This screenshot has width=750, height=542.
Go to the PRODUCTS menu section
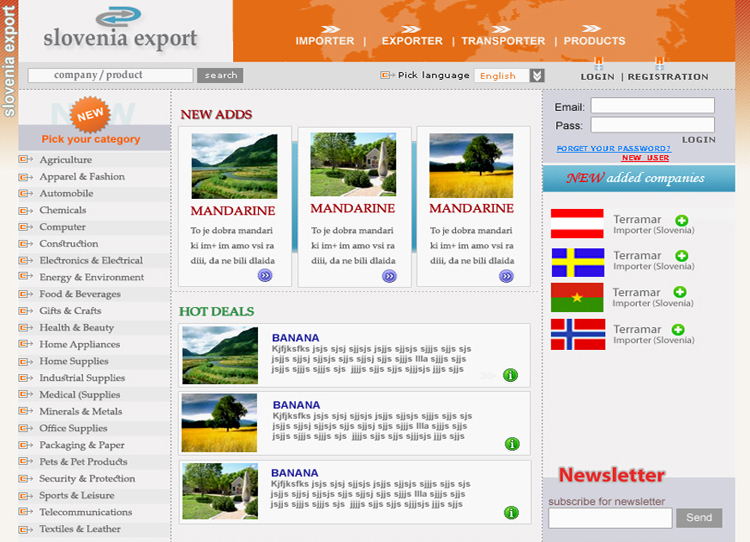(x=594, y=41)
